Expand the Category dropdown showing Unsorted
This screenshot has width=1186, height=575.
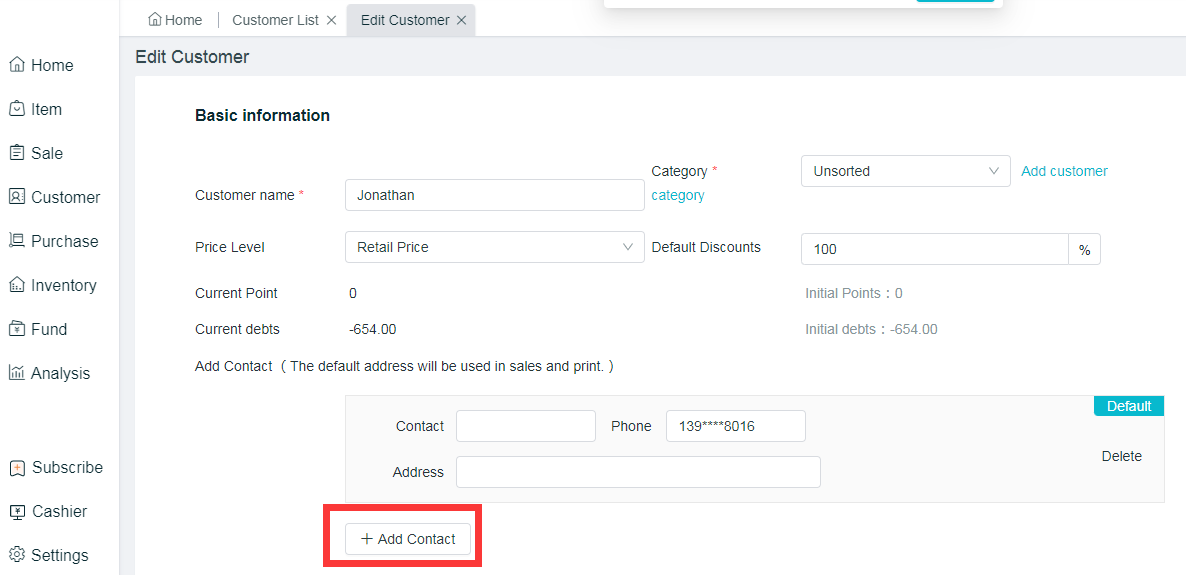905,171
